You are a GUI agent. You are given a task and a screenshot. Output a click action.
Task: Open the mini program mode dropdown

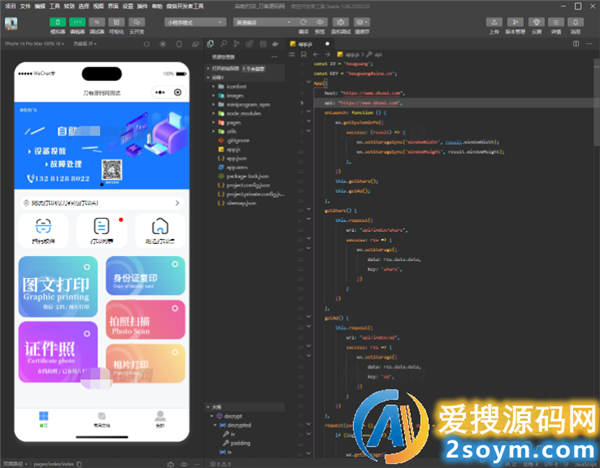tap(188, 21)
